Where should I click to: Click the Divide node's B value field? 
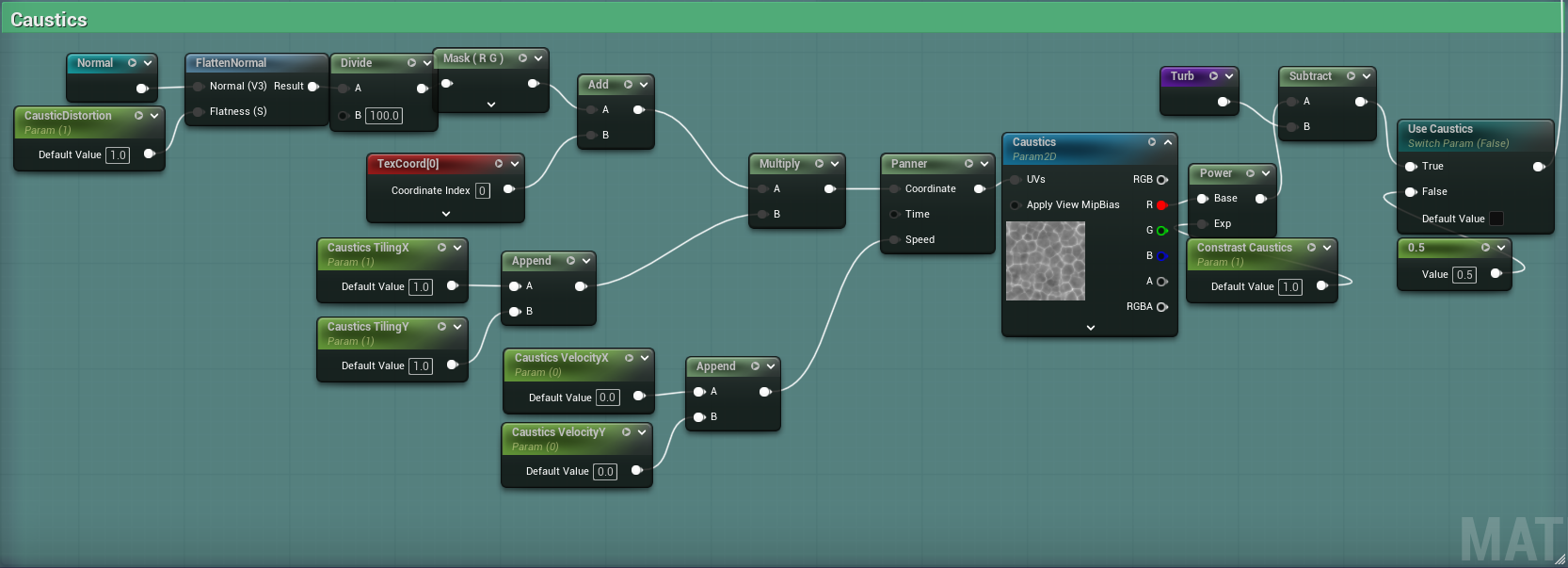coord(384,116)
